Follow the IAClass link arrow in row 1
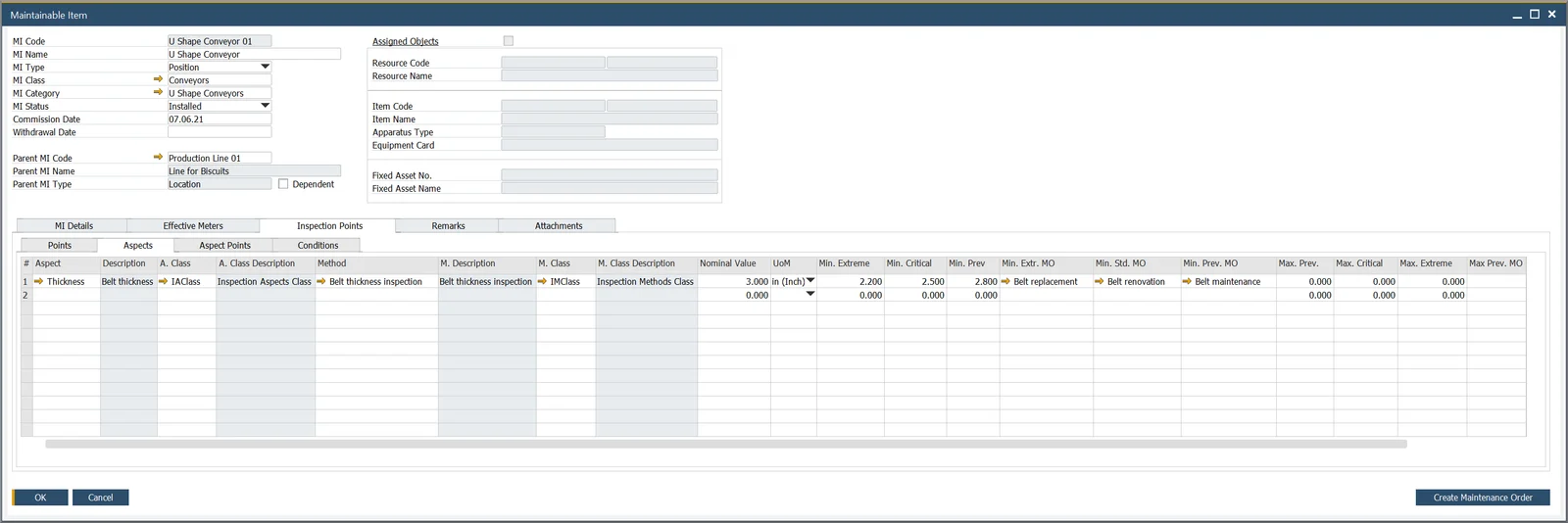The height and width of the screenshot is (523, 1568). [164, 281]
